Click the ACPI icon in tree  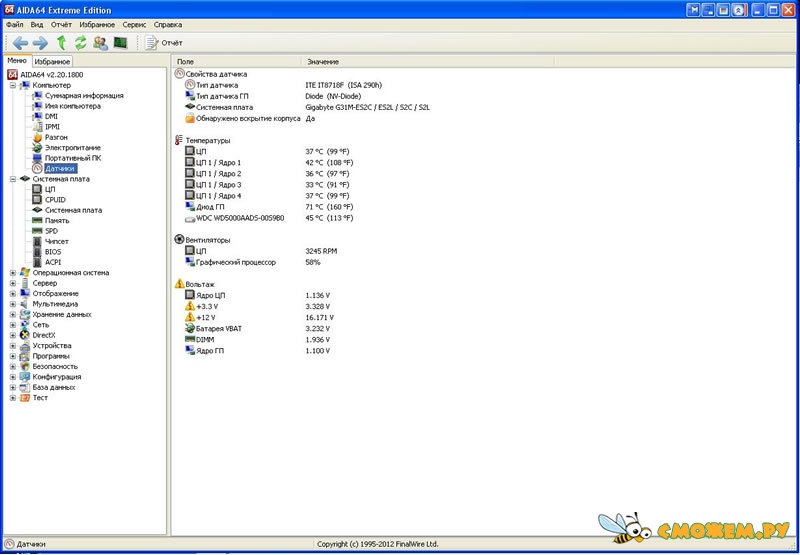[37, 262]
